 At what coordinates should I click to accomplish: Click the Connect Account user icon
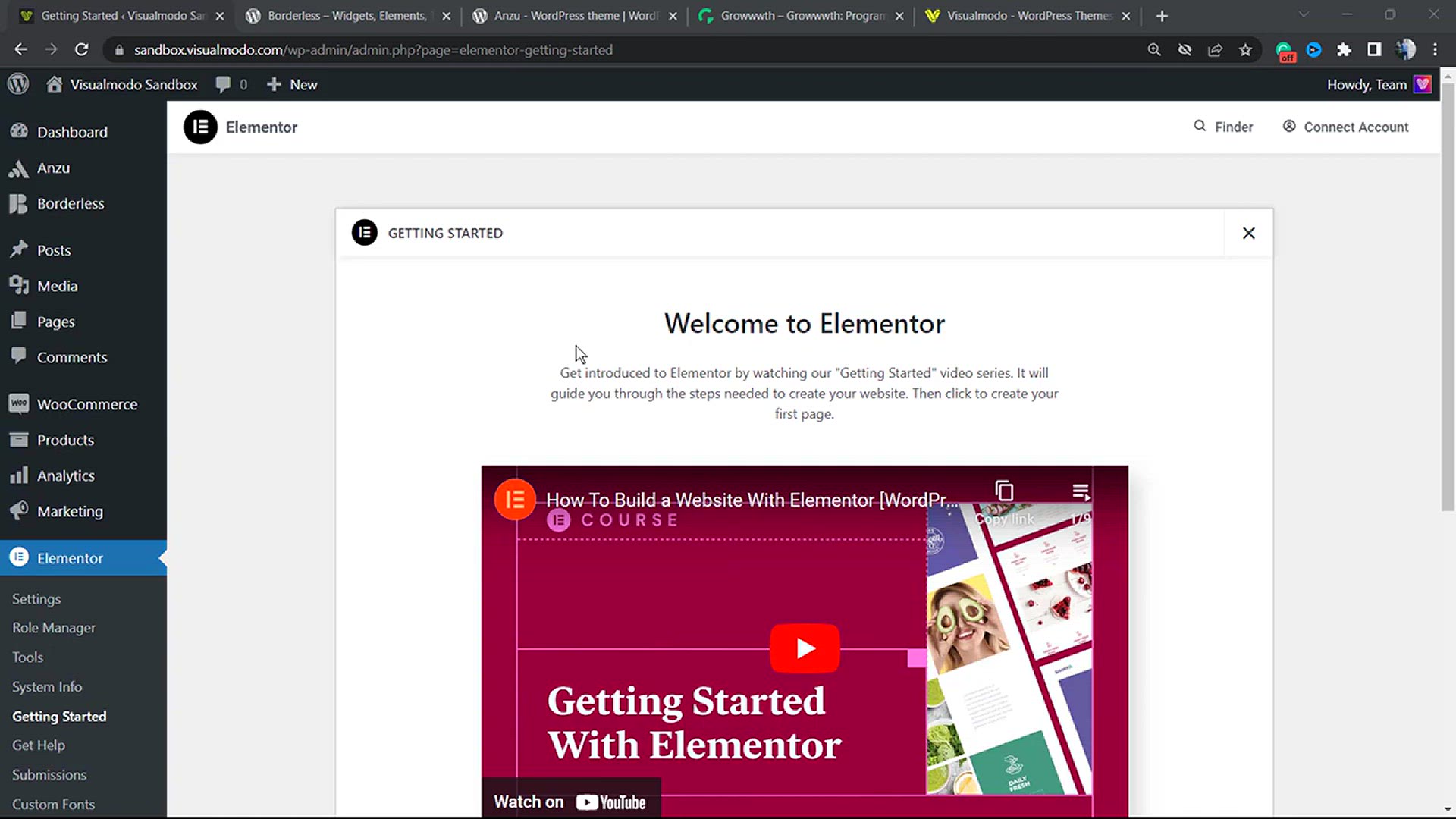1289,126
